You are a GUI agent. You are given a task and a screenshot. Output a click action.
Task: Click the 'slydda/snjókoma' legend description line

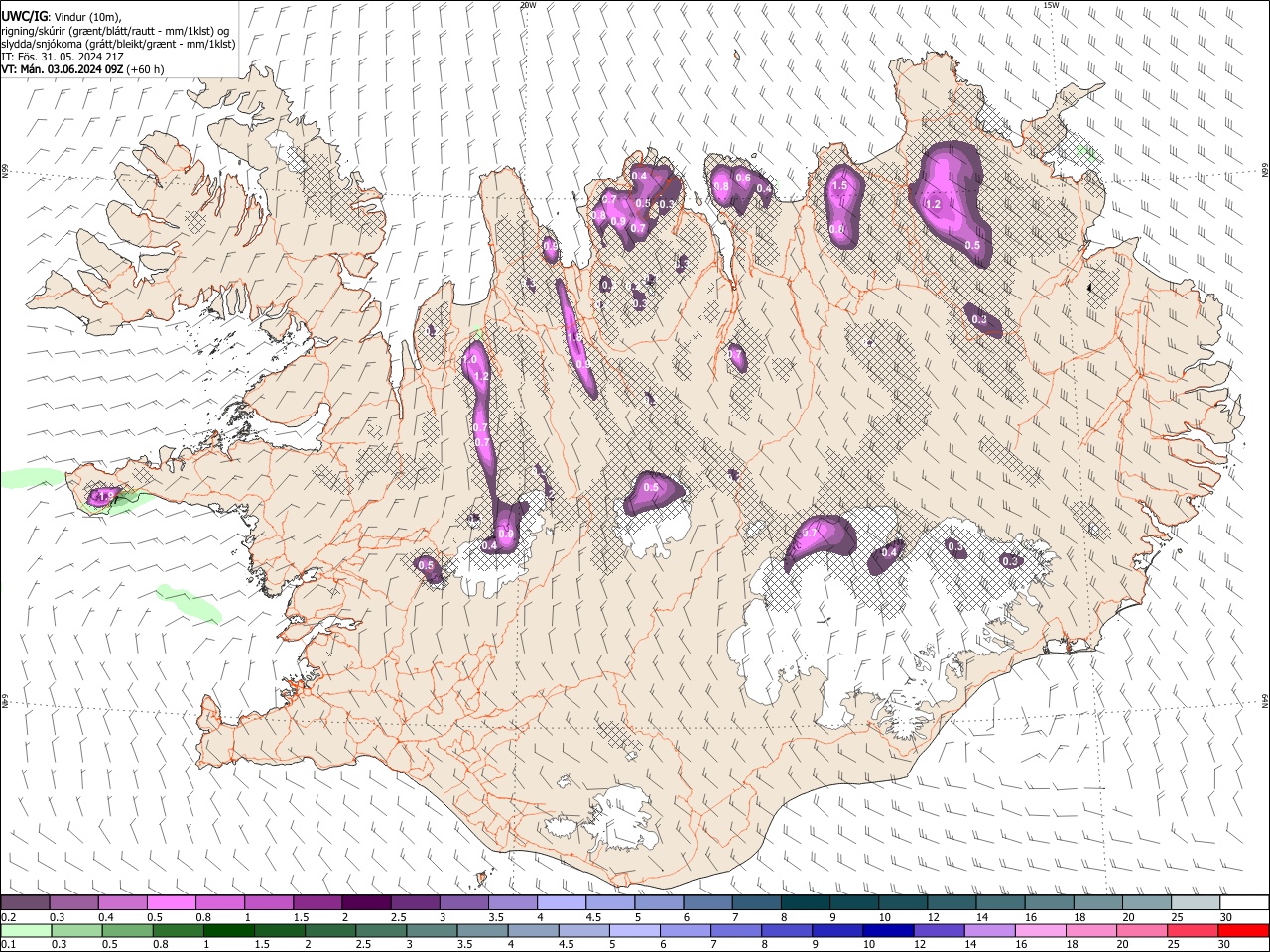[118, 44]
